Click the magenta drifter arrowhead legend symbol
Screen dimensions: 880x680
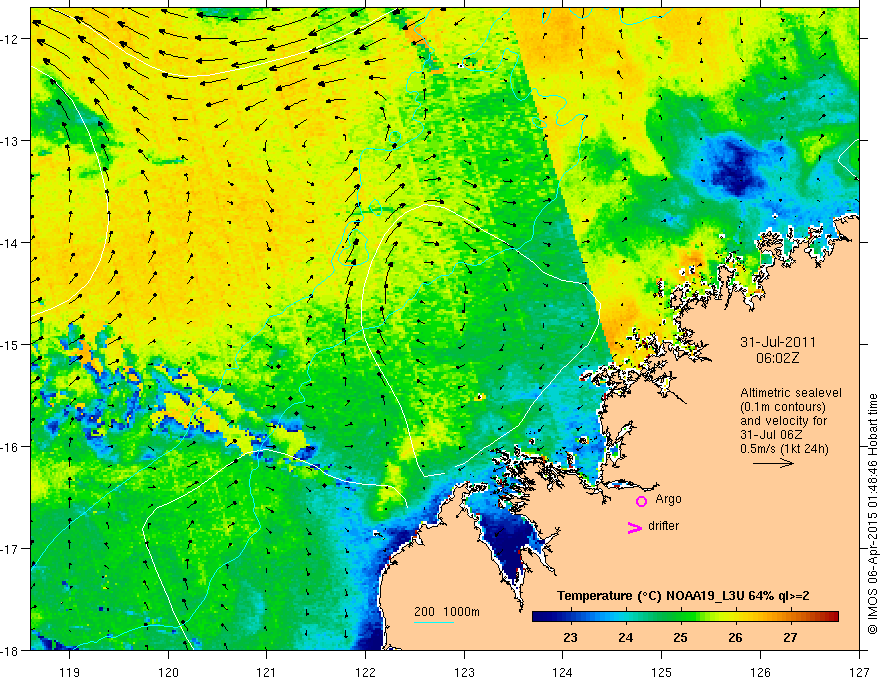click(x=634, y=528)
